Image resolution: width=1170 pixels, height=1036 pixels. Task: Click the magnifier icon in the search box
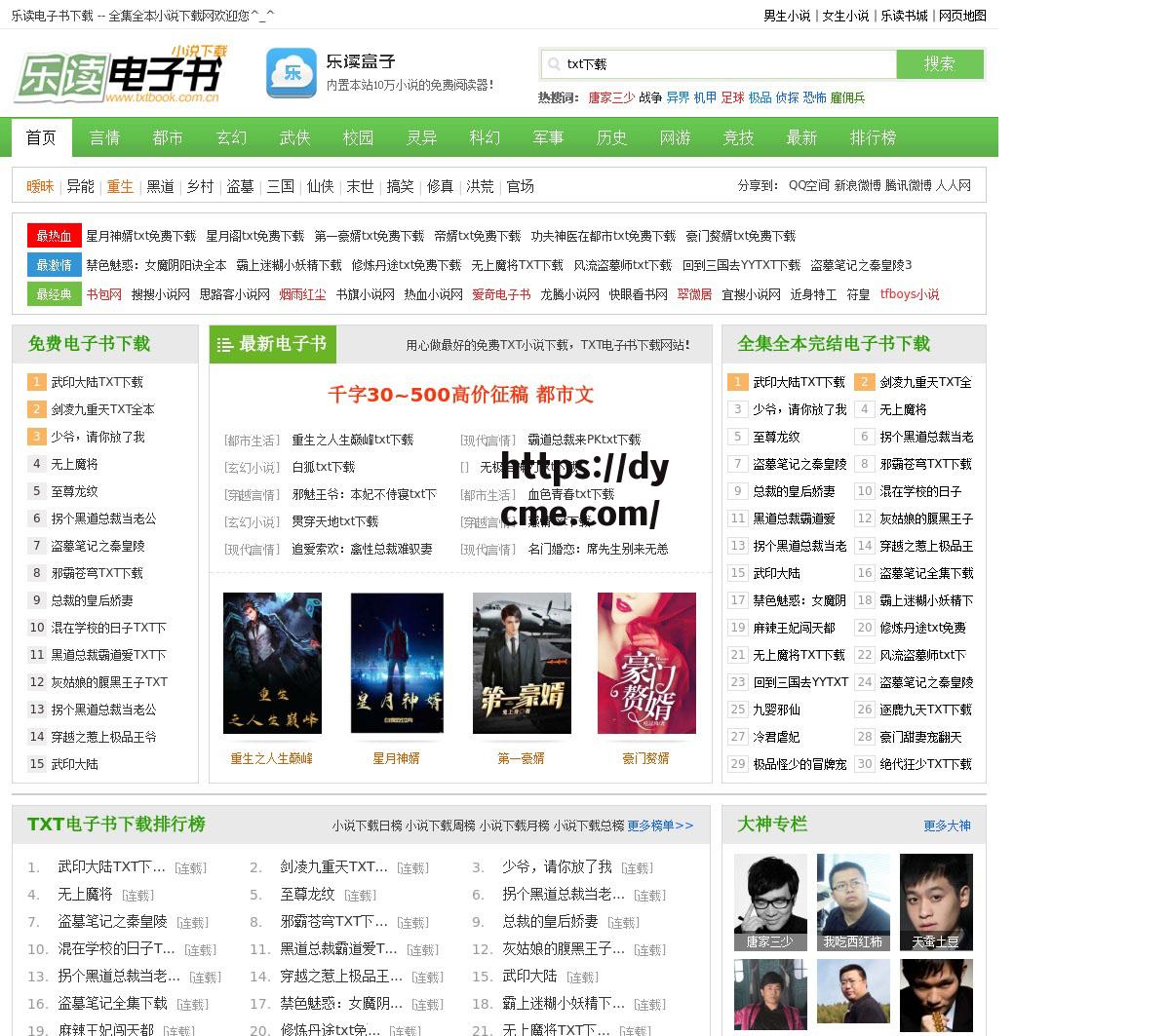(554, 63)
